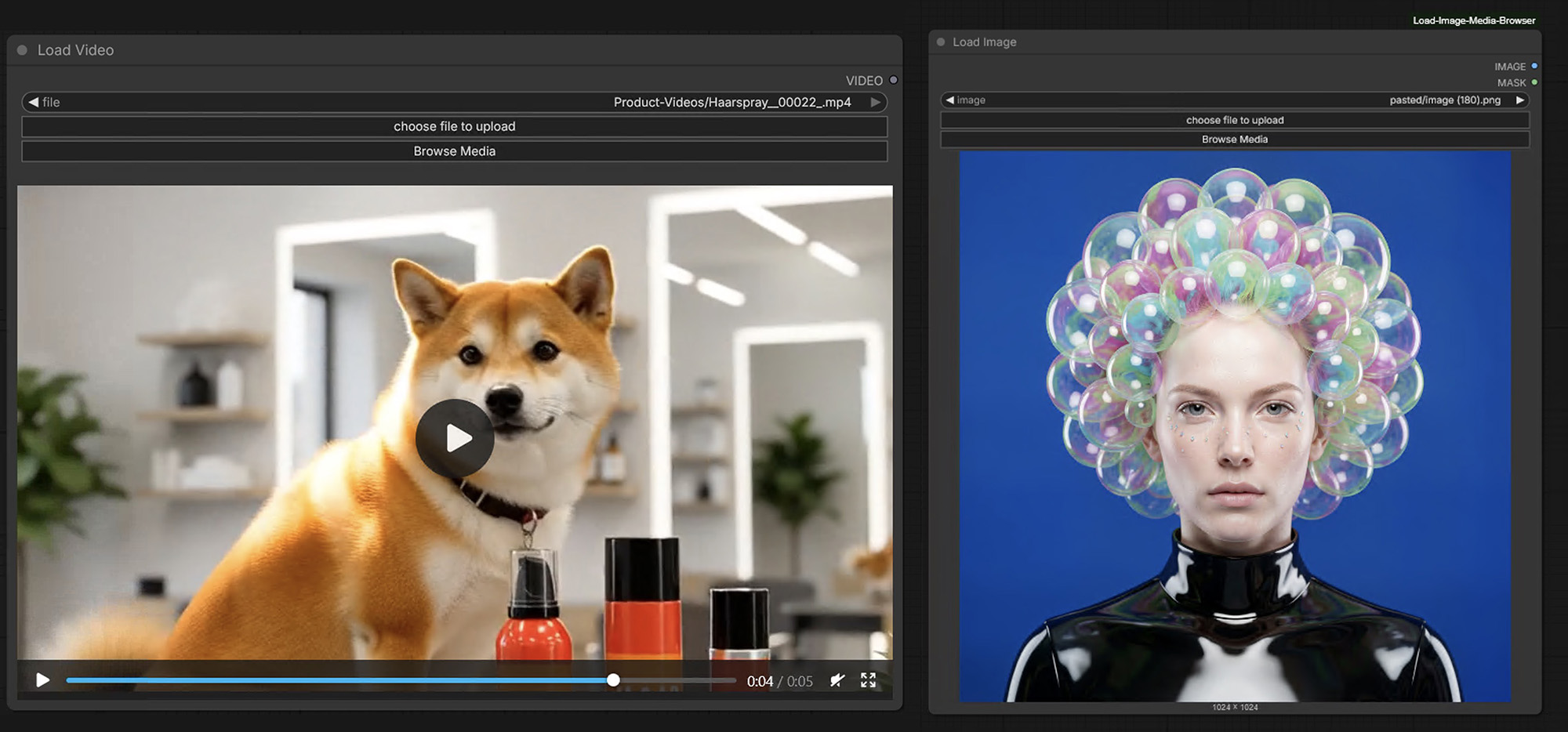Image resolution: width=1568 pixels, height=732 pixels.
Task: Click the bubble-hair portrait image preview
Action: click(1235, 426)
